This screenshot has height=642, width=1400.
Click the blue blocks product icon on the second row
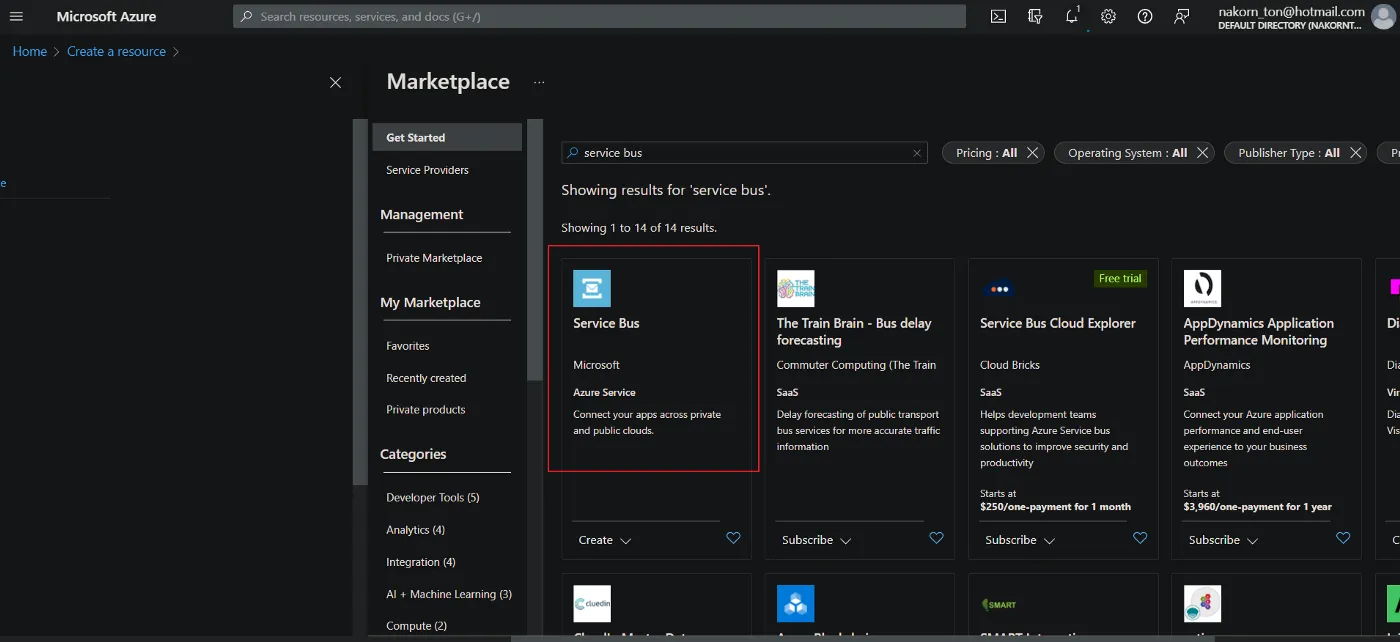coord(796,604)
